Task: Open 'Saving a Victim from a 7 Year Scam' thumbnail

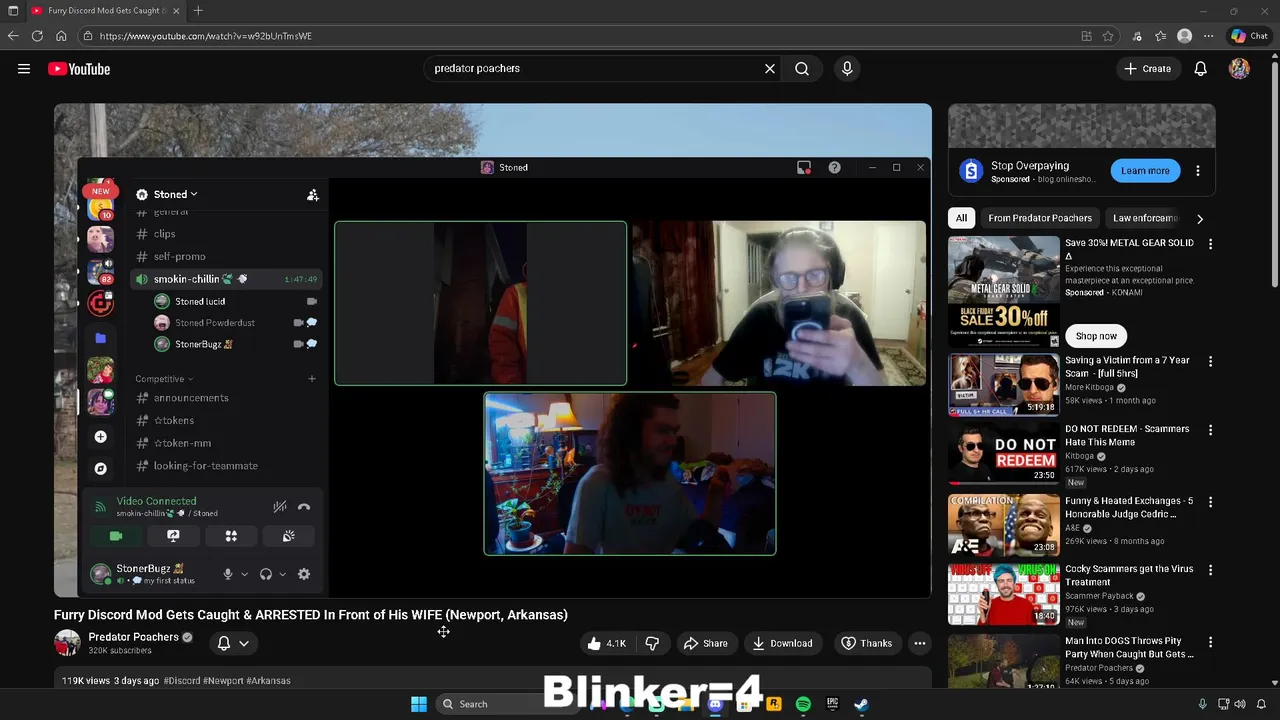Action: pos(1003,384)
